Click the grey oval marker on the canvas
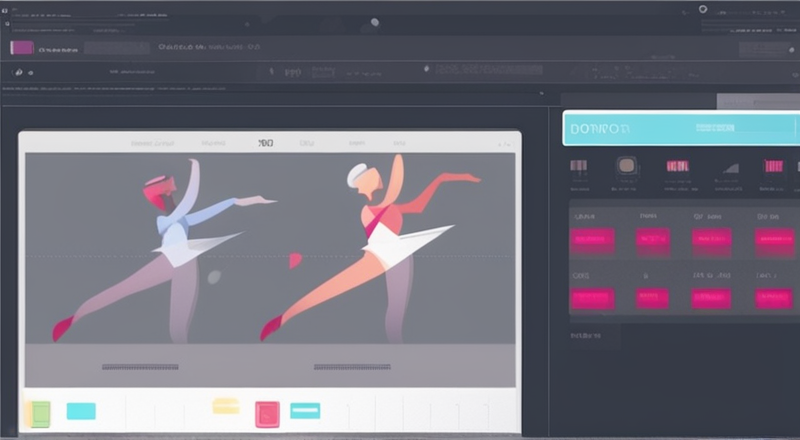The image size is (800, 440). click(214, 277)
